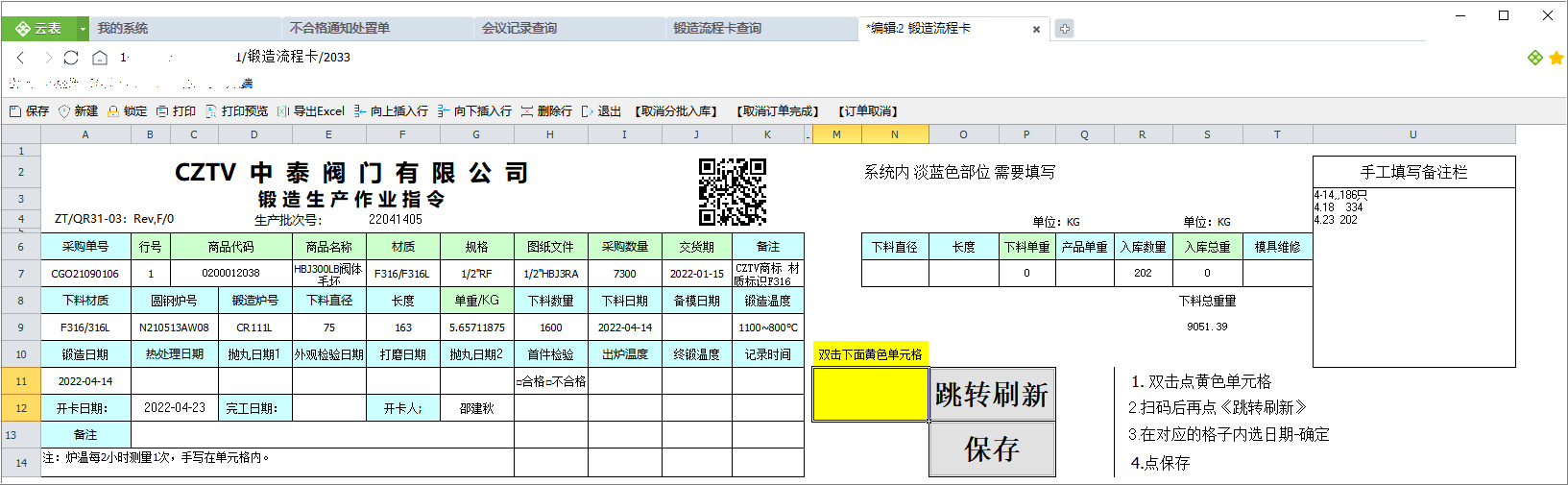Viewport: 1568px width, 485px height.
Task: Click the 锻造炉号 cell CR111L
Action: pos(254,327)
